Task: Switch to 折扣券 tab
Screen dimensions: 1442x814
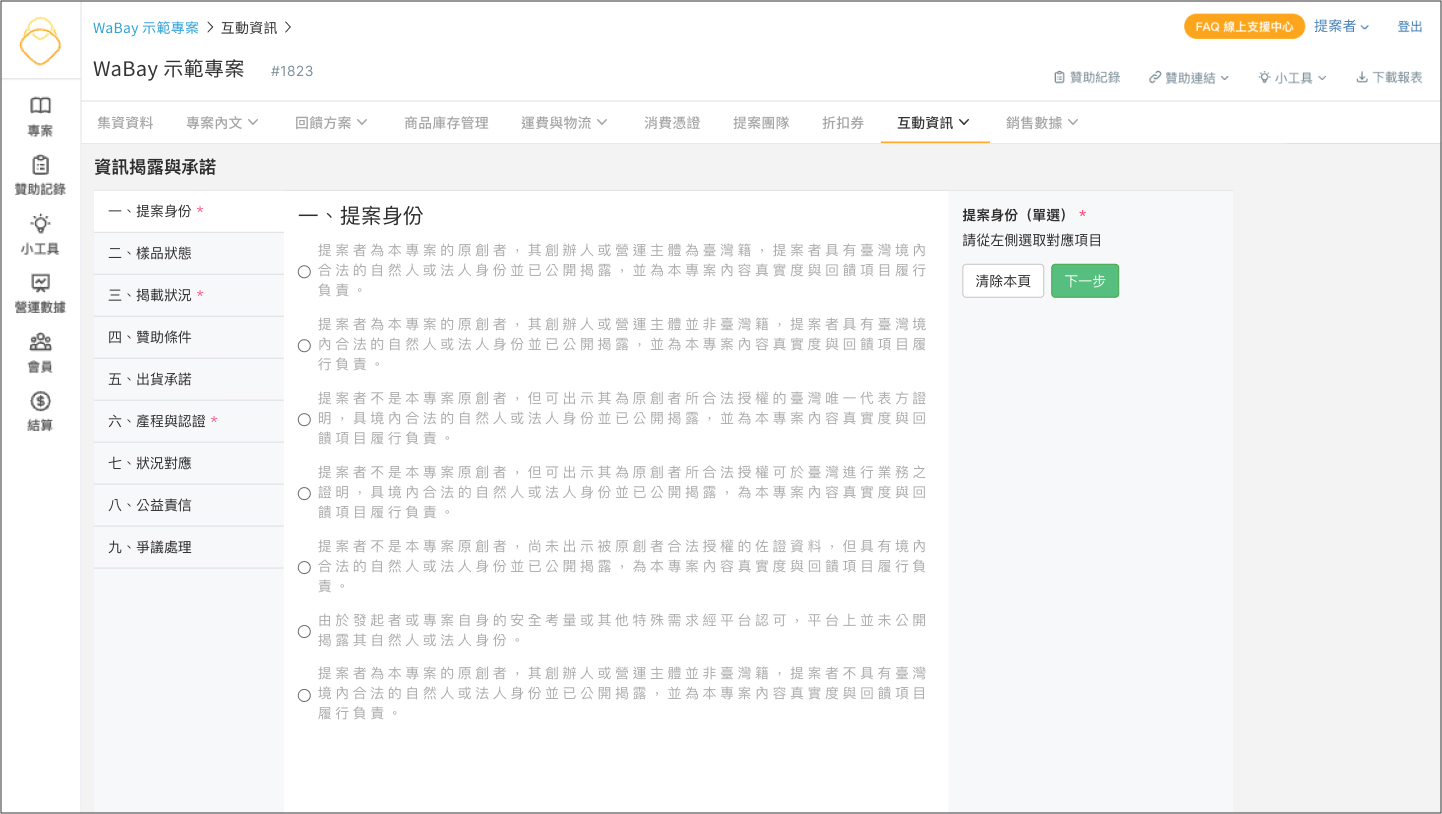Action: coord(843,123)
